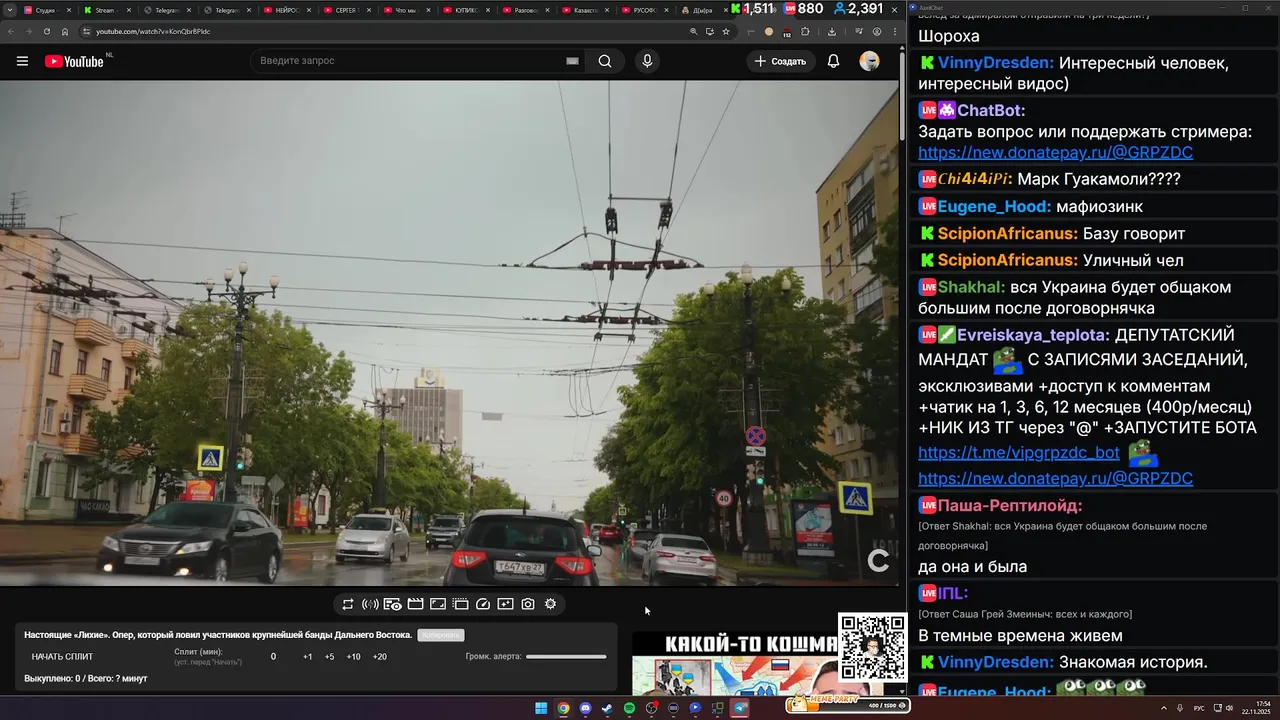Click the QR code overlay image
Screen dimensions: 1280x720
(x=872, y=647)
